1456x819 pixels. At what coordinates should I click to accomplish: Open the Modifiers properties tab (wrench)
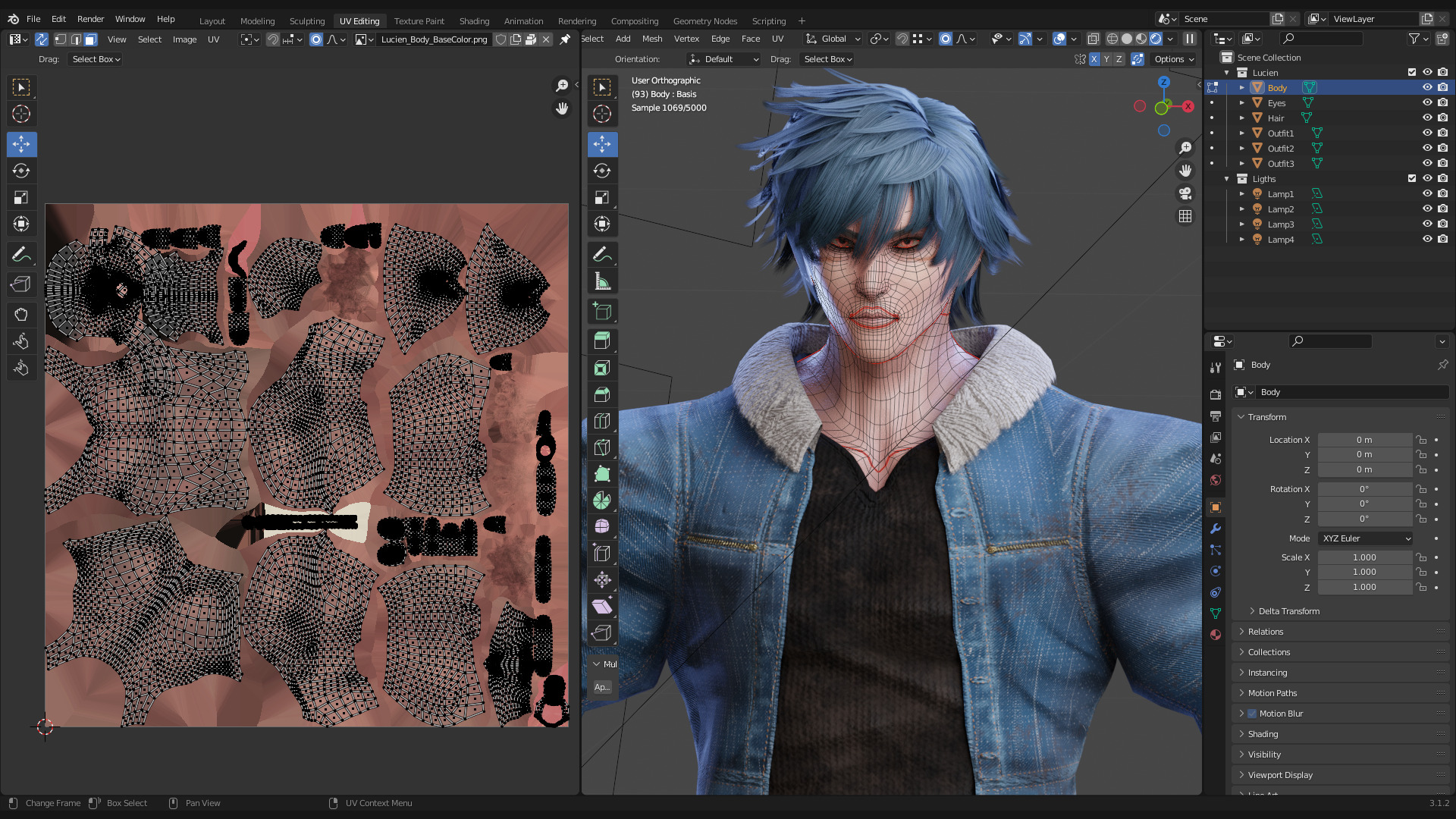1216,529
